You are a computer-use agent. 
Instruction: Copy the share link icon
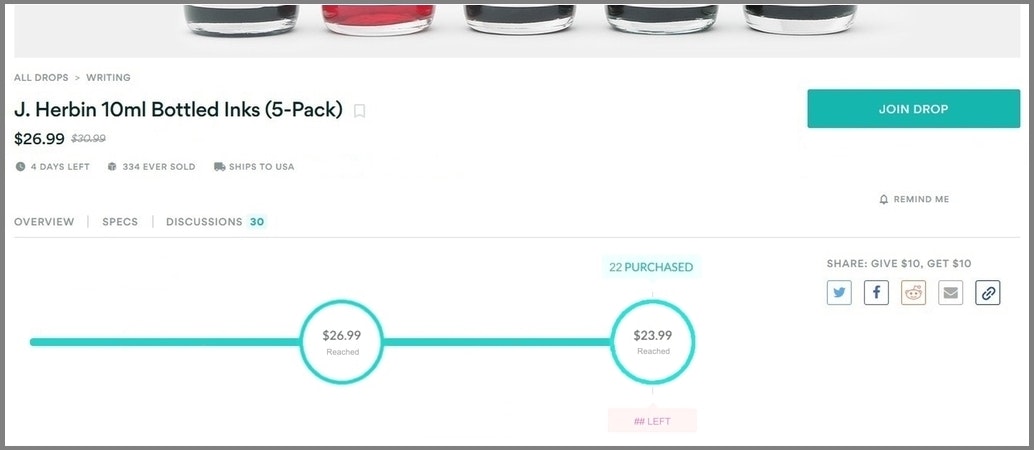coord(987,293)
